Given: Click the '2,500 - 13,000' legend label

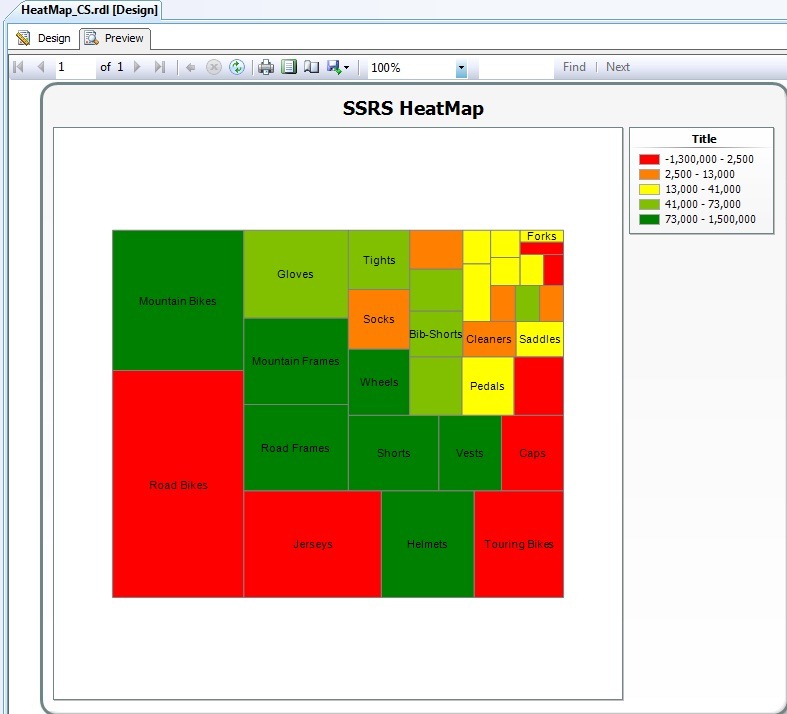Looking at the screenshot, I should coord(699,175).
